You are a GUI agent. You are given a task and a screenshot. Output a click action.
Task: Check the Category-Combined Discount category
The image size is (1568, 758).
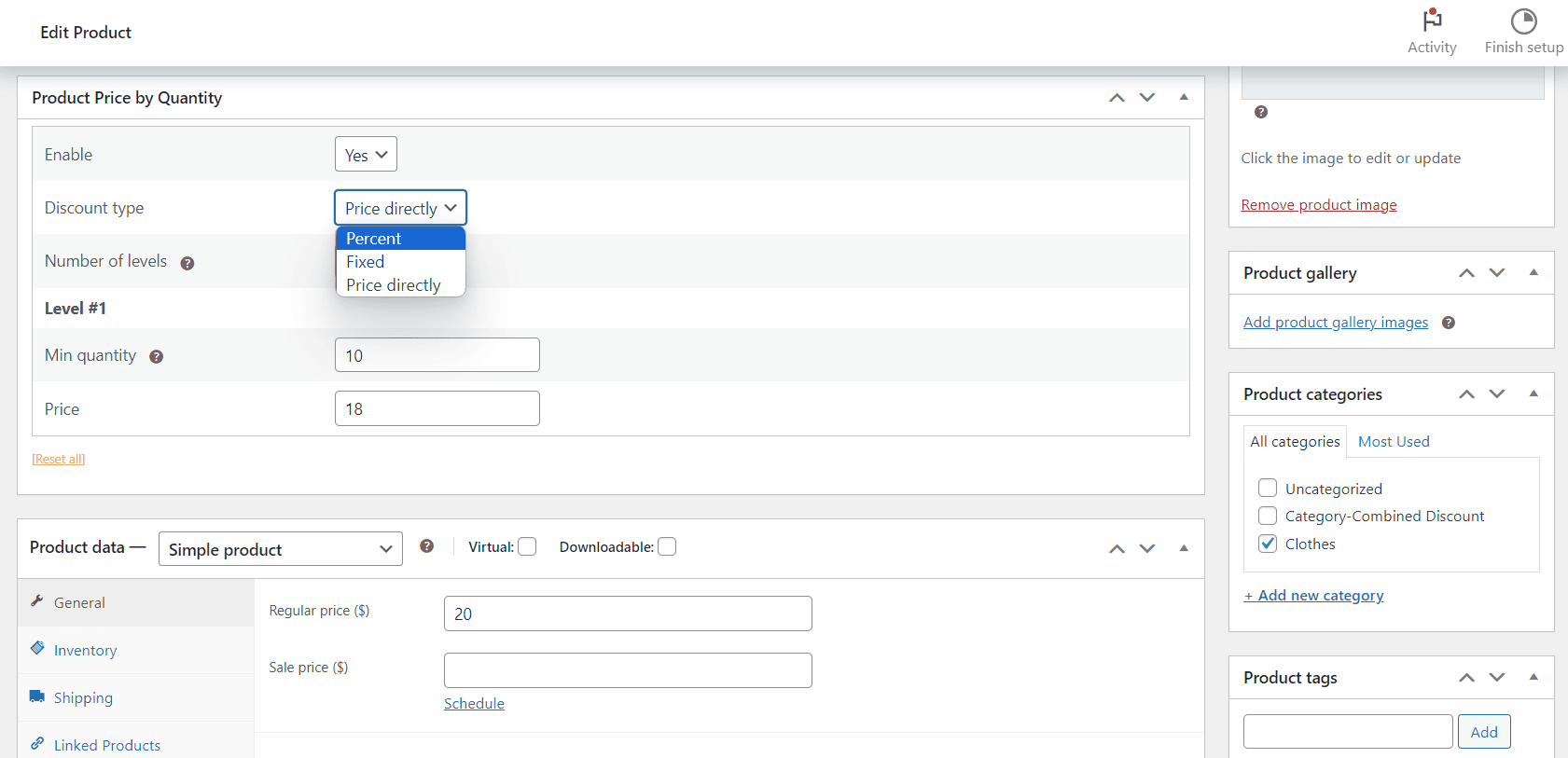click(x=1268, y=516)
